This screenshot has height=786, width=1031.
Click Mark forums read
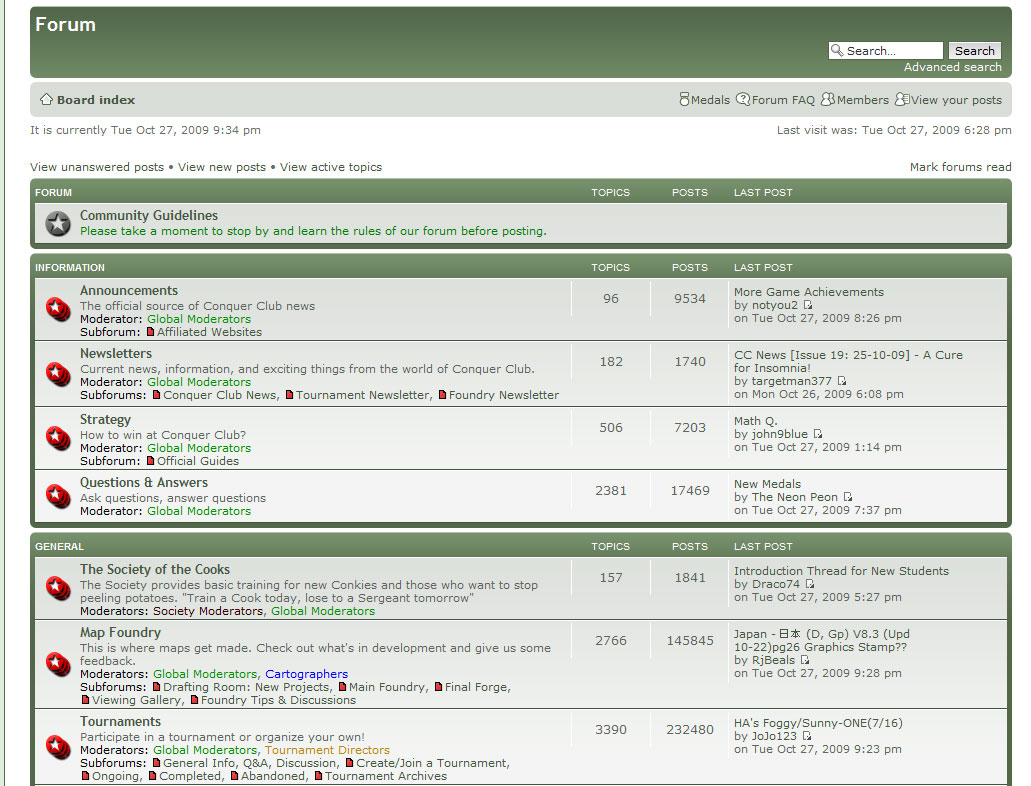click(960, 167)
